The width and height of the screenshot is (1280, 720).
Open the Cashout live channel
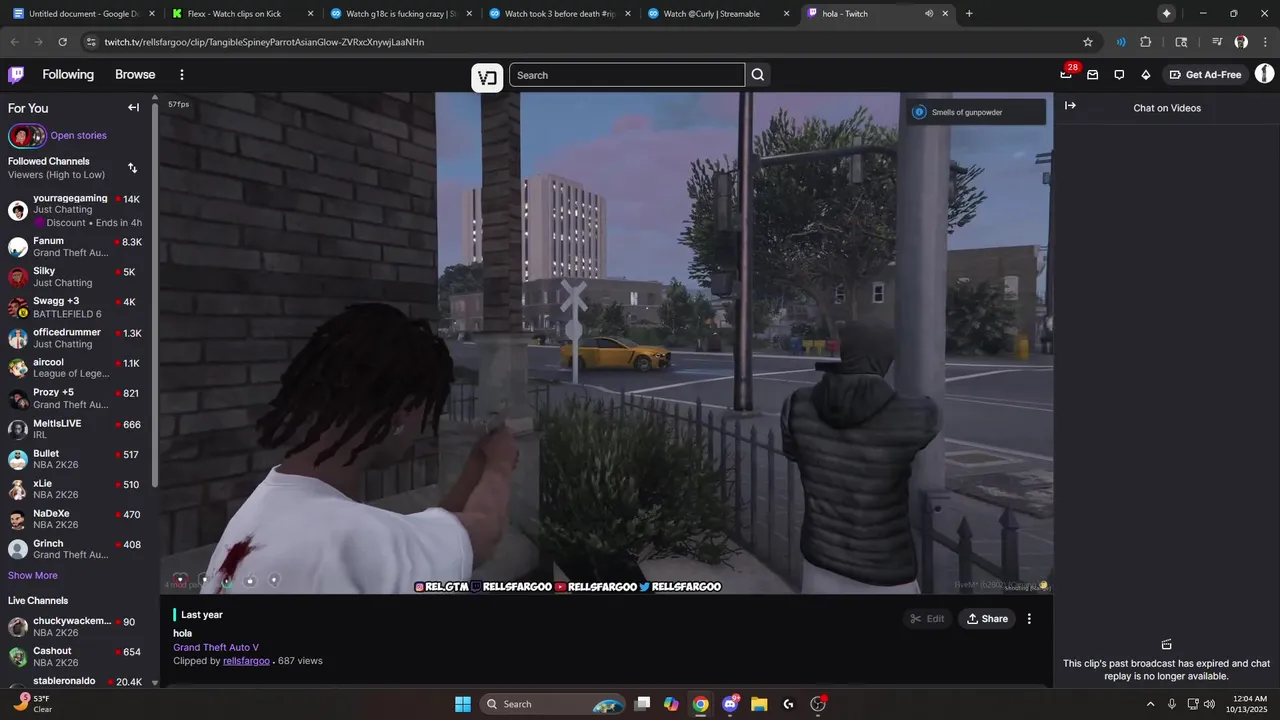click(x=76, y=657)
